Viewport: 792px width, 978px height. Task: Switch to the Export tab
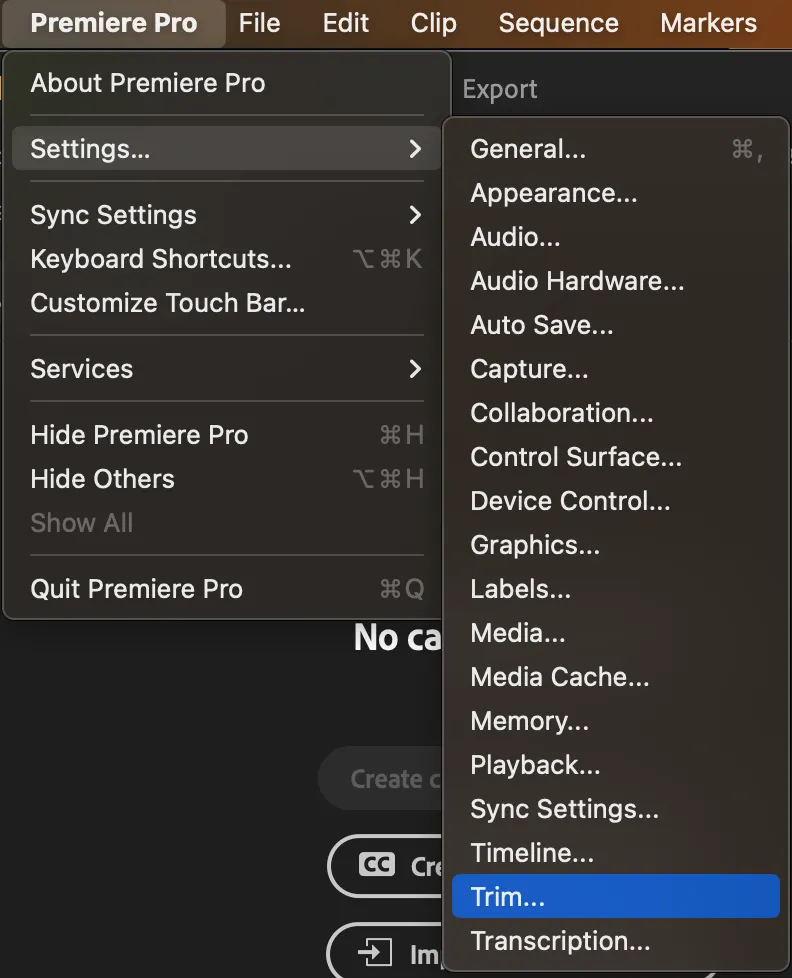click(500, 90)
